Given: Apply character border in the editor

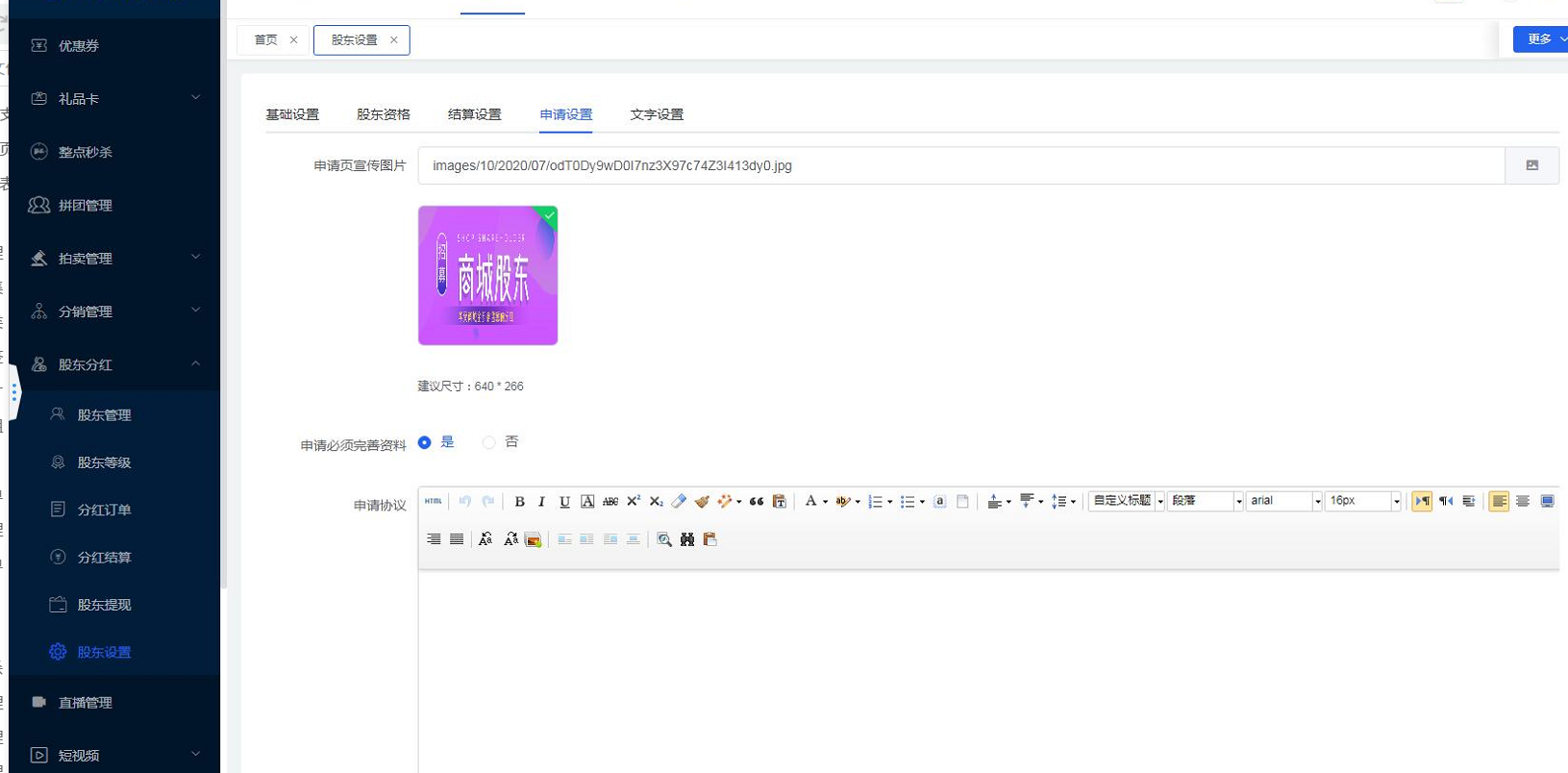Looking at the screenshot, I should (x=587, y=501).
